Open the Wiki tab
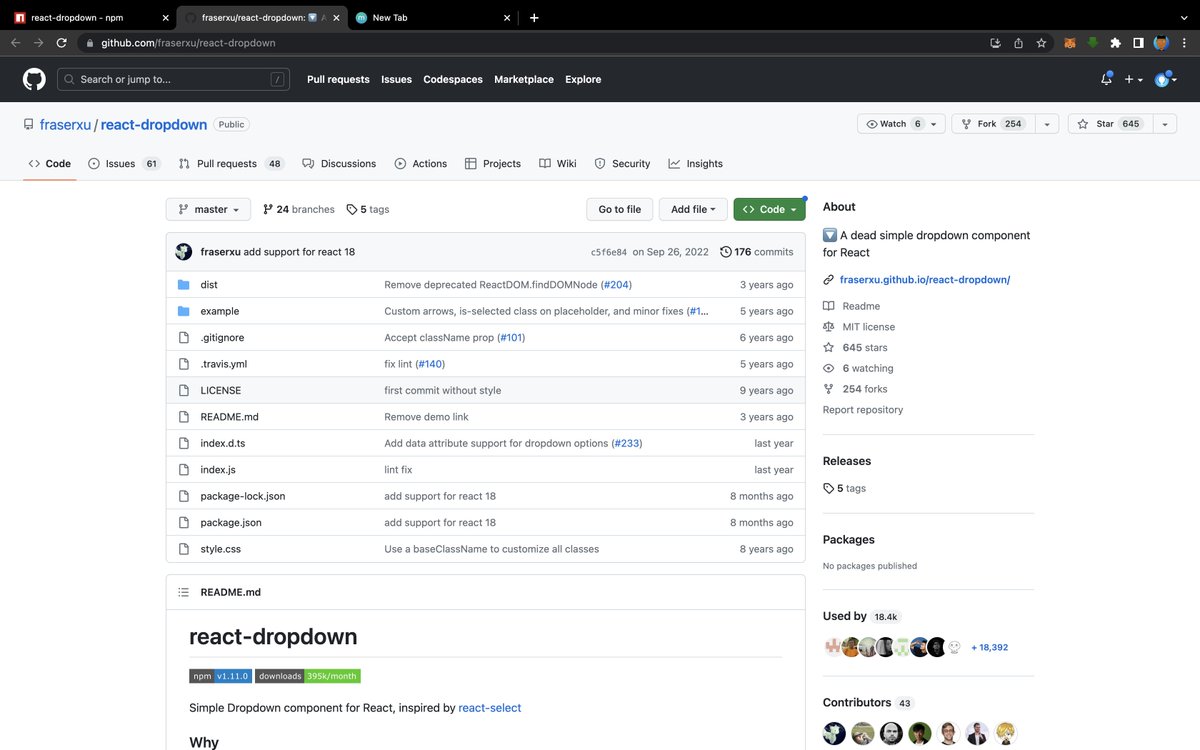The image size is (1200, 750). pos(558,163)
